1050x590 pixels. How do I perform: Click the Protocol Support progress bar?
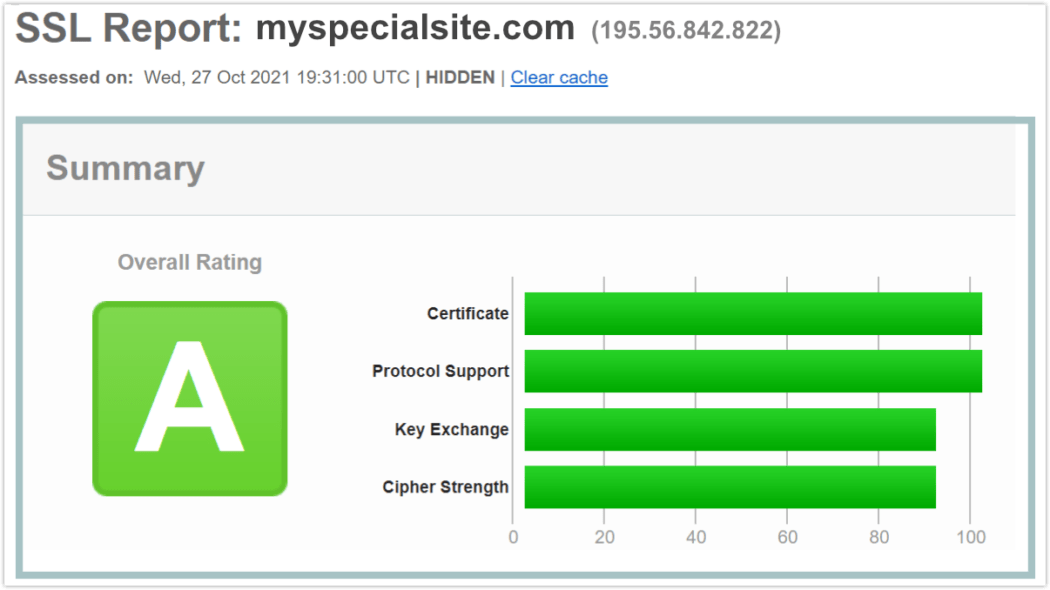750,370
